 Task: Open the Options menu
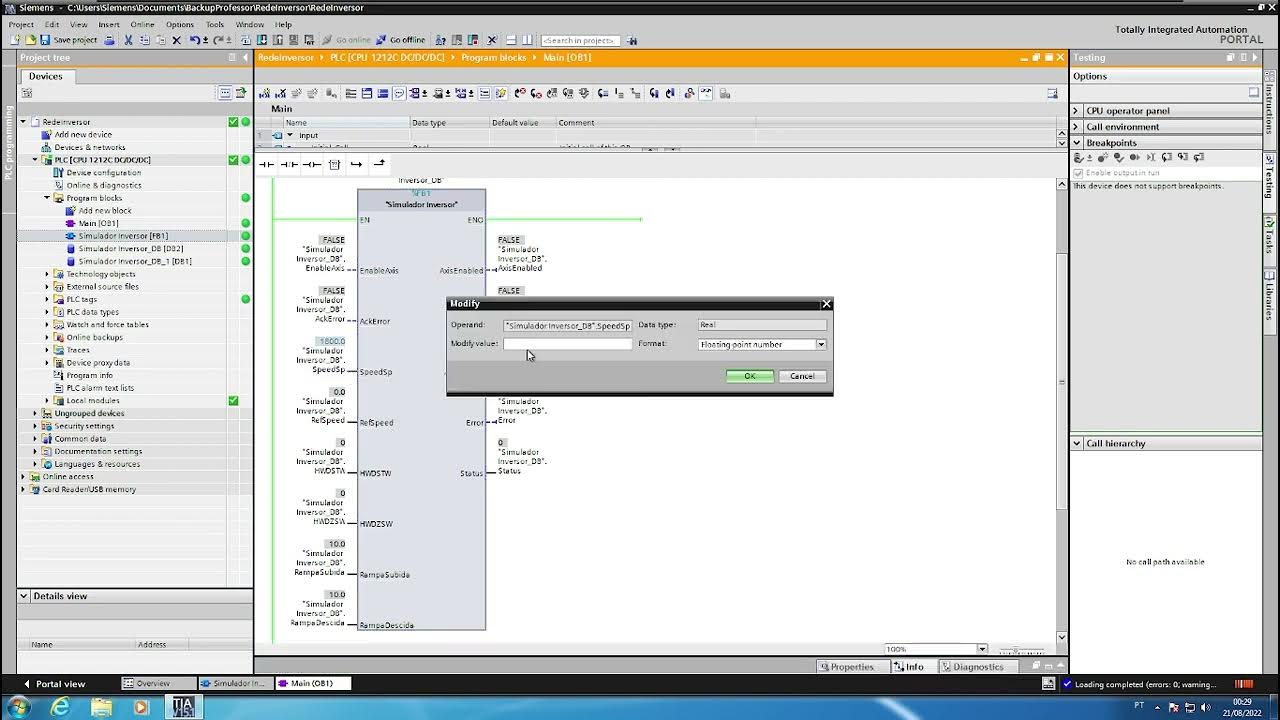[180, 24]
